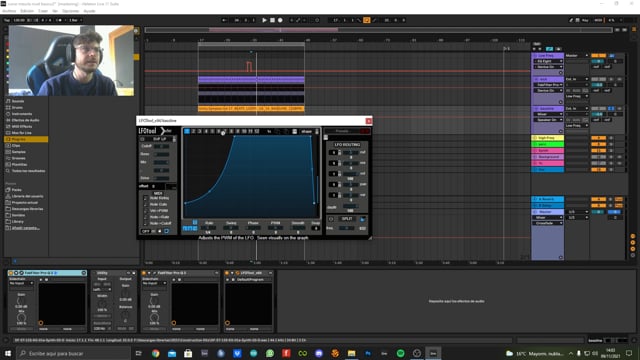Image resolution: width=640 pixels, height=360 pixels.
Task: Enable Note->Rate checkbox in MIDI section
Action: 145,217
